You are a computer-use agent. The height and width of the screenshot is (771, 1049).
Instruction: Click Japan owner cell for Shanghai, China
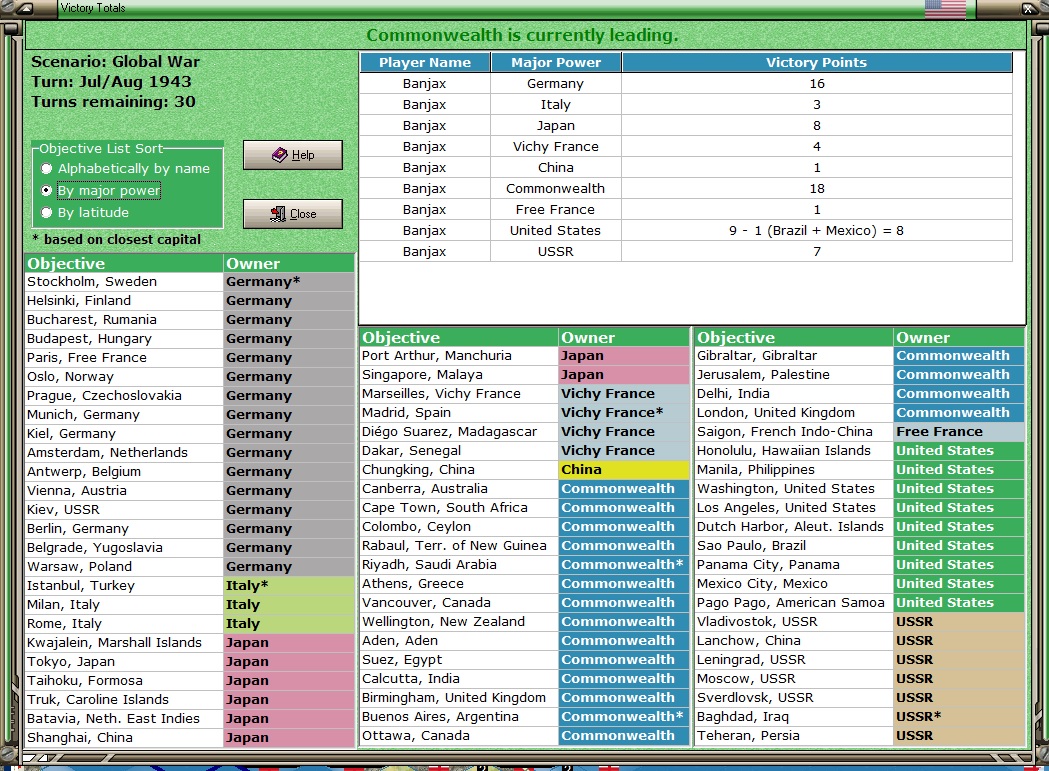click(x=288, y=738)
